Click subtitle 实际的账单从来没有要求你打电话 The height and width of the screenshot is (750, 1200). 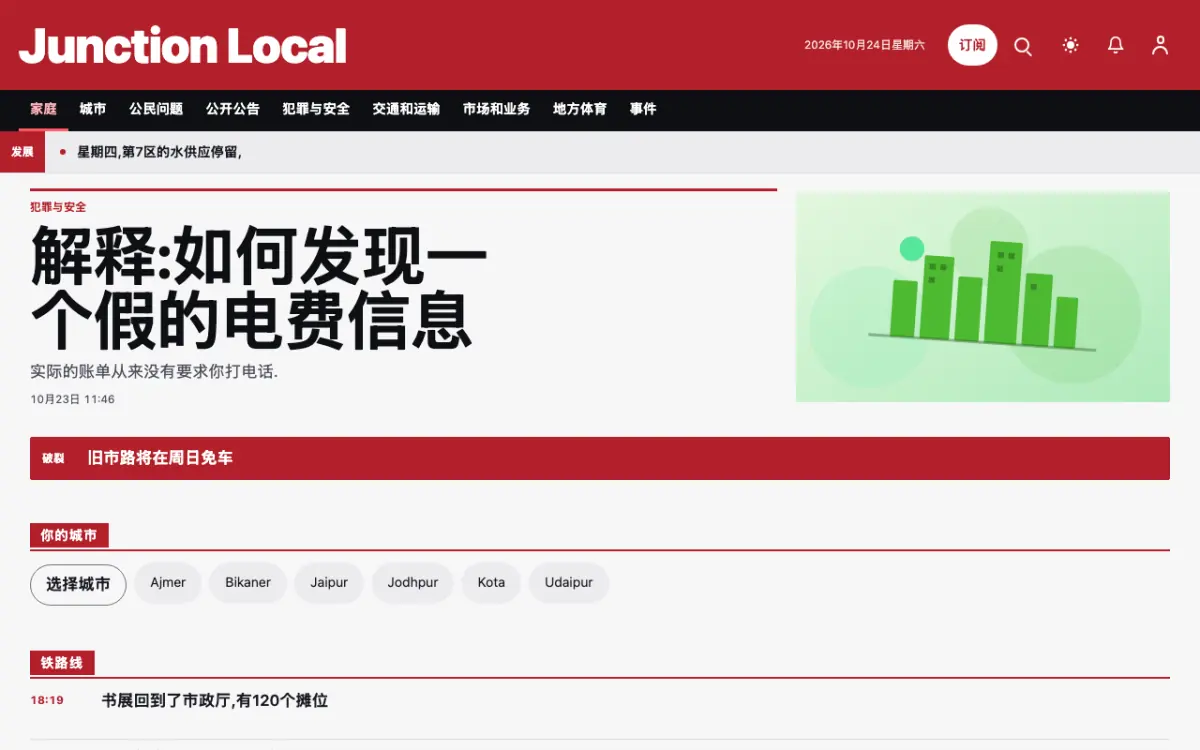pos(154,371)
